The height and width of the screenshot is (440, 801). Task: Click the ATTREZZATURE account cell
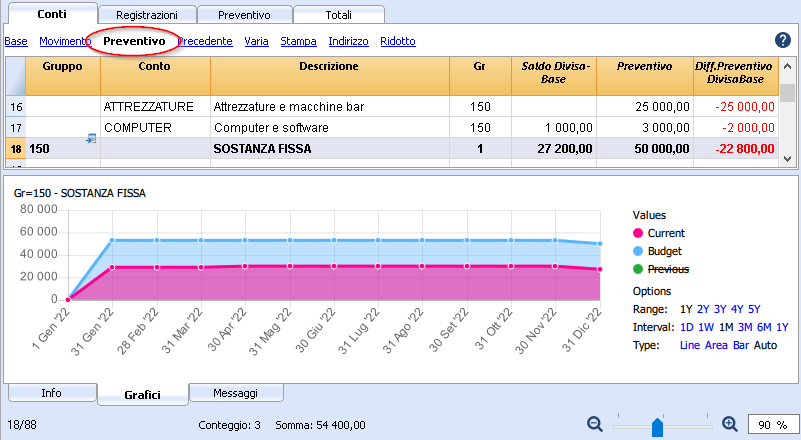tap(155, 107)
